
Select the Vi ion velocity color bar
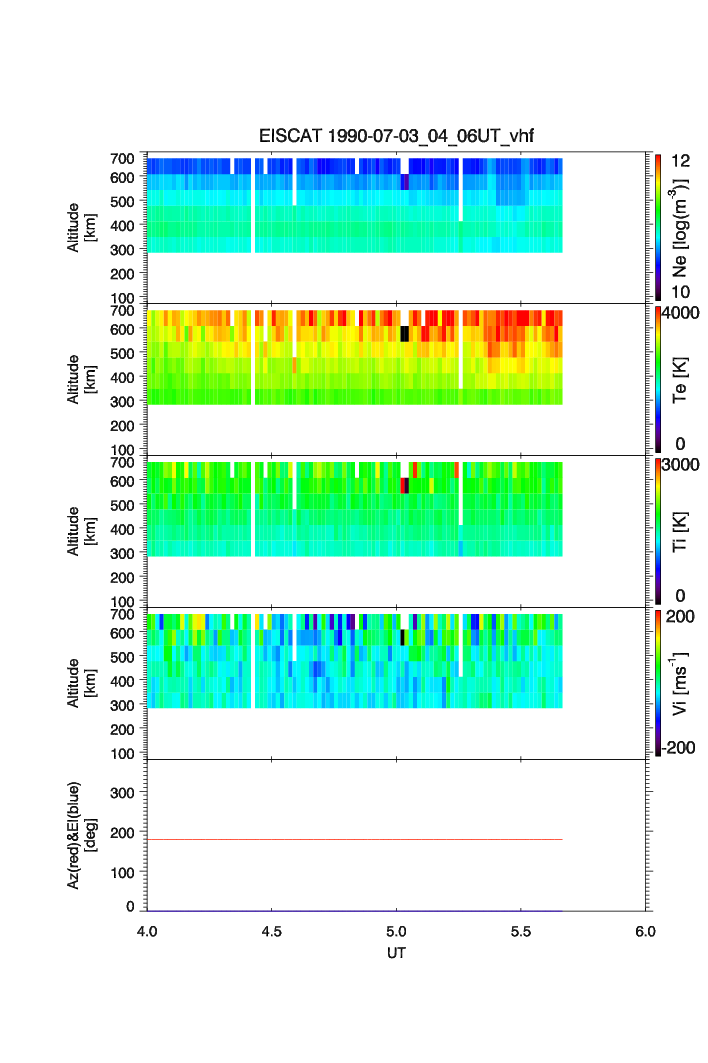(658, 683)
